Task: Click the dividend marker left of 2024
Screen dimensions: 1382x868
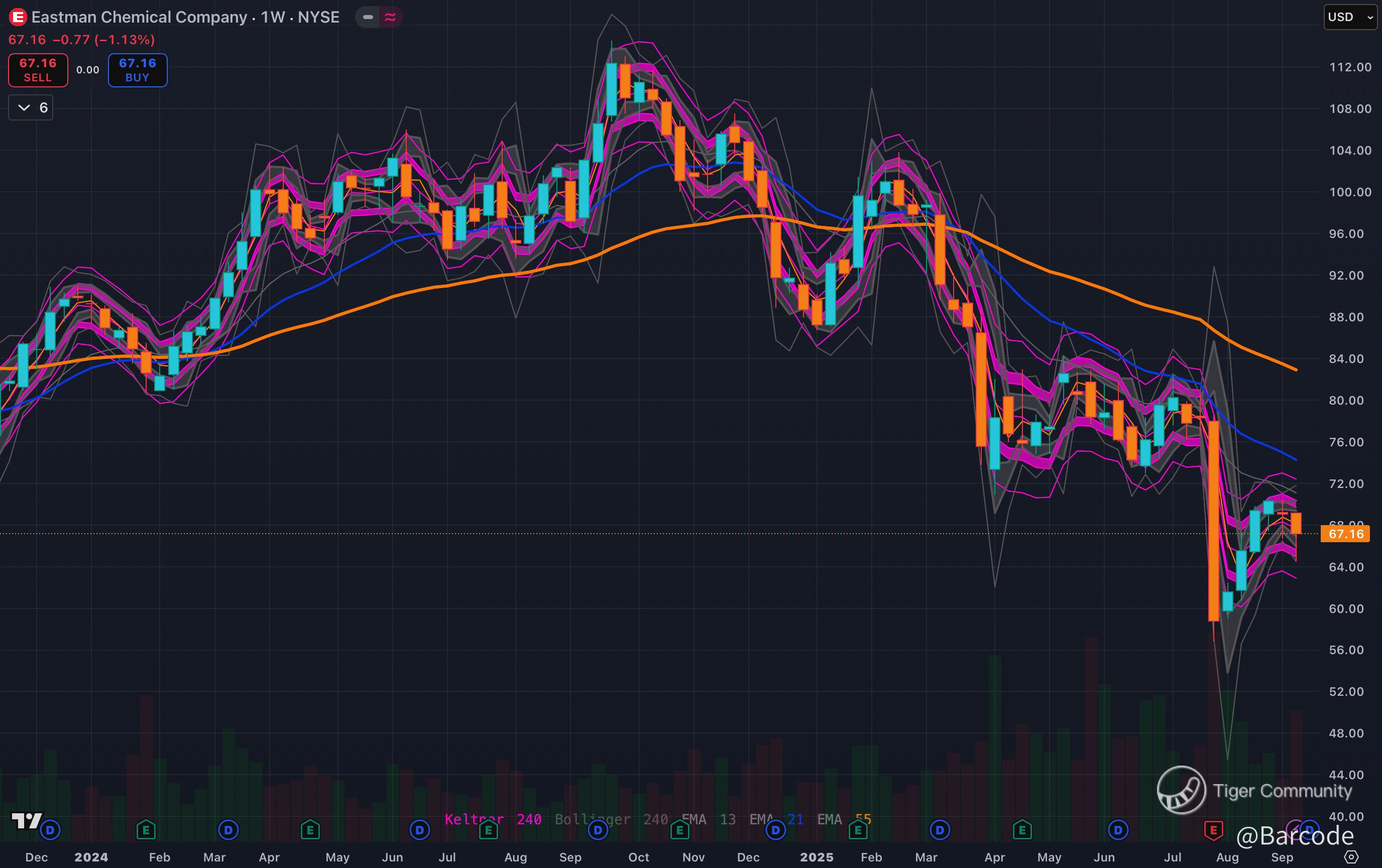Action: (x=51, y=830)
